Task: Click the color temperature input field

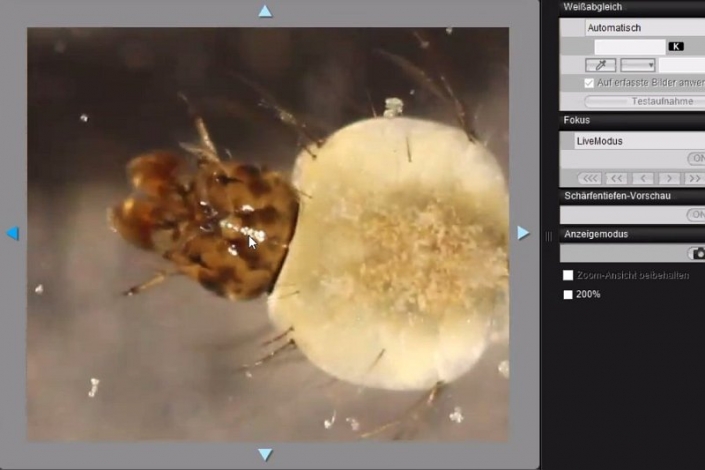Action: (x=629, y=47)
